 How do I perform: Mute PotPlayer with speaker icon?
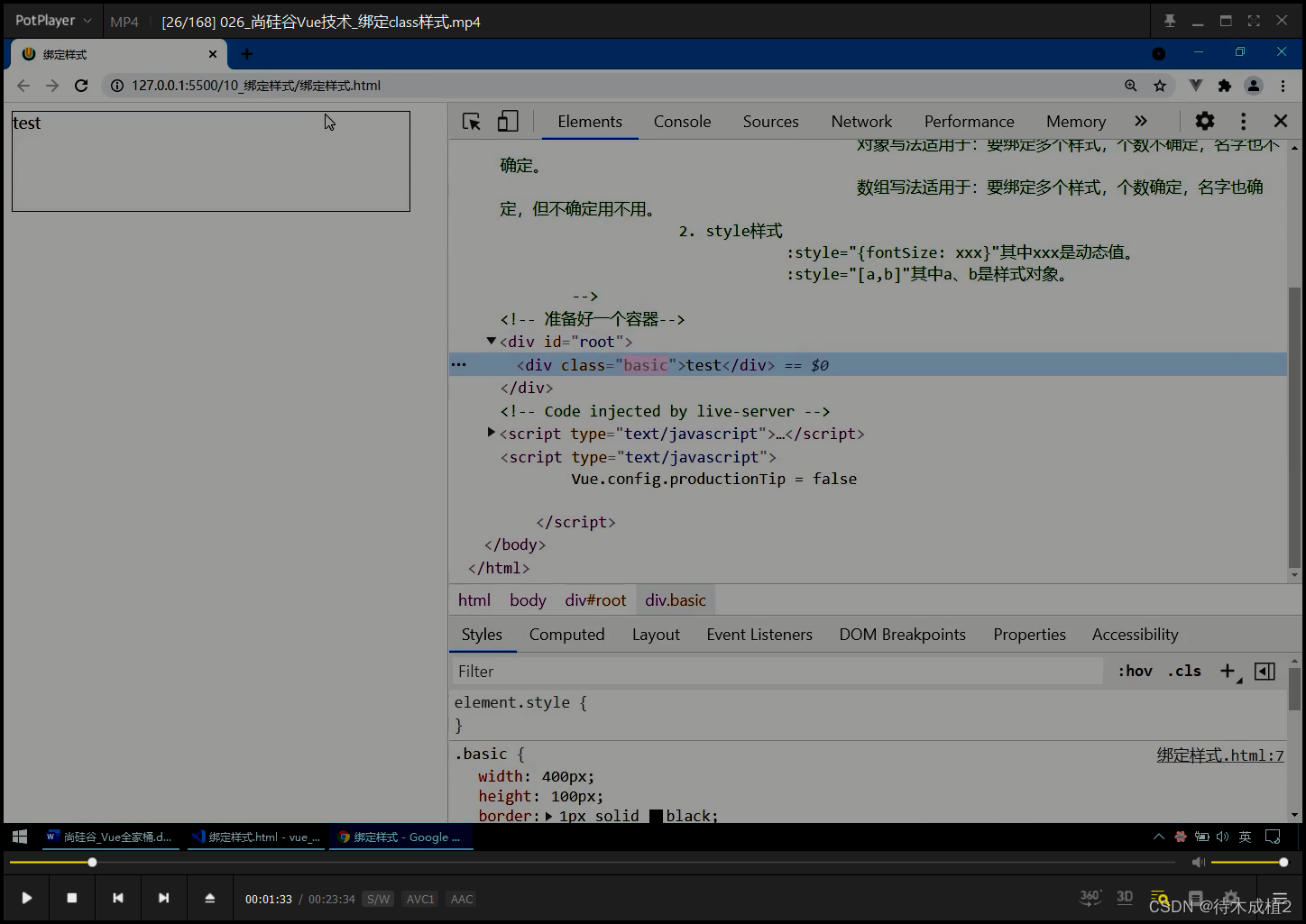pyautogui.click(x=1199, y=863)
